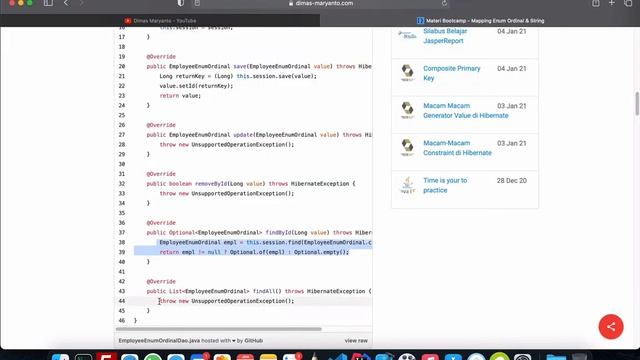Click line number 20 in the gist
Screen dimensions: 640x360
tap(122, 66)
